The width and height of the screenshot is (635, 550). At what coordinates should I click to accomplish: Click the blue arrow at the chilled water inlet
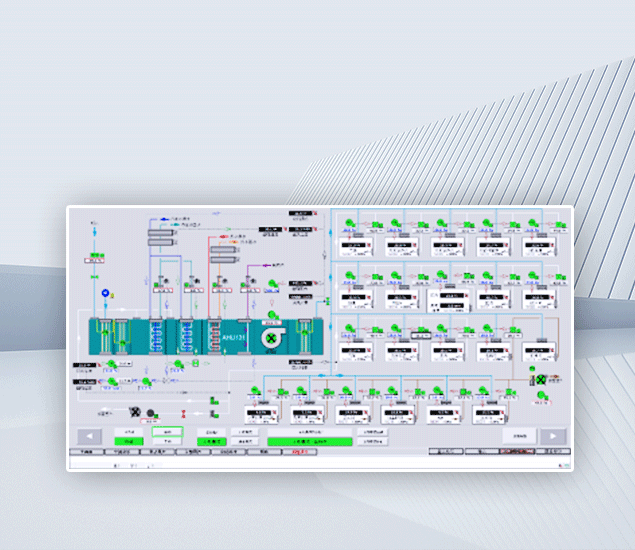[x=164, y=219]
